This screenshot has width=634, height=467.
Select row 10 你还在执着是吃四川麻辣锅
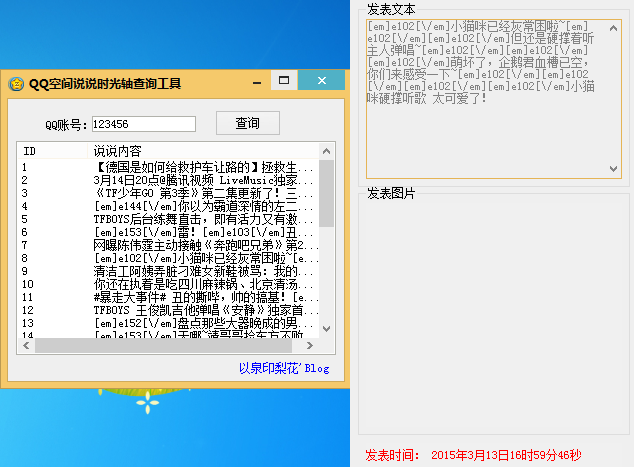(168, 284)
